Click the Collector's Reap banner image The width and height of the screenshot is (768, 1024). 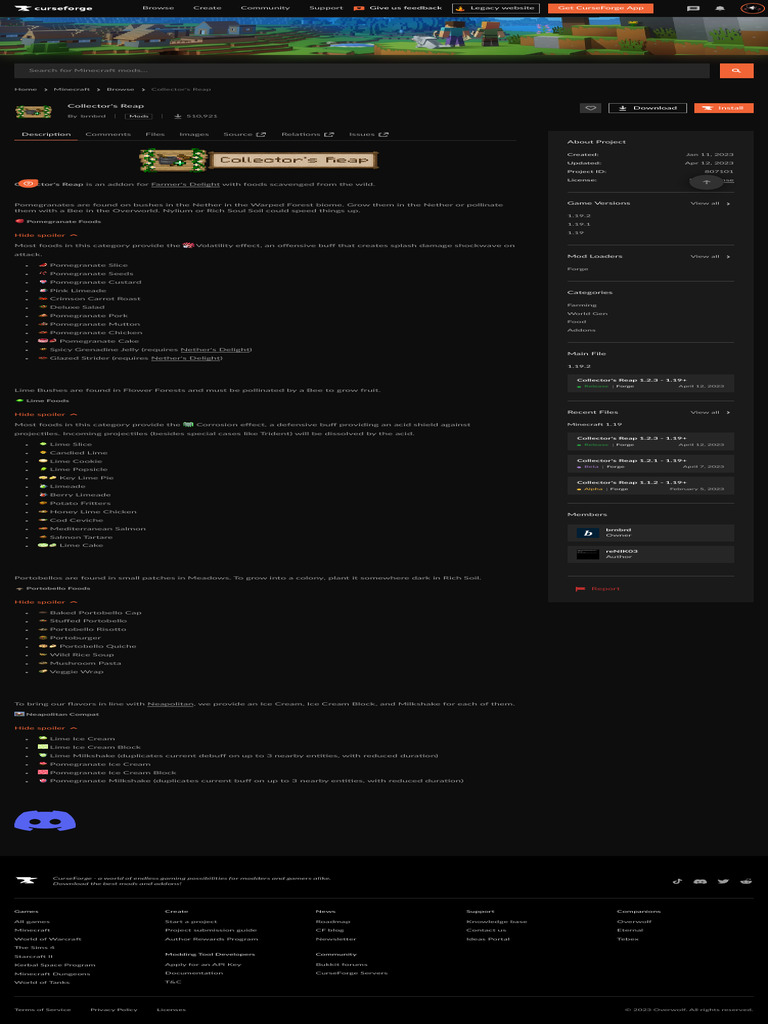coord(259,160)
